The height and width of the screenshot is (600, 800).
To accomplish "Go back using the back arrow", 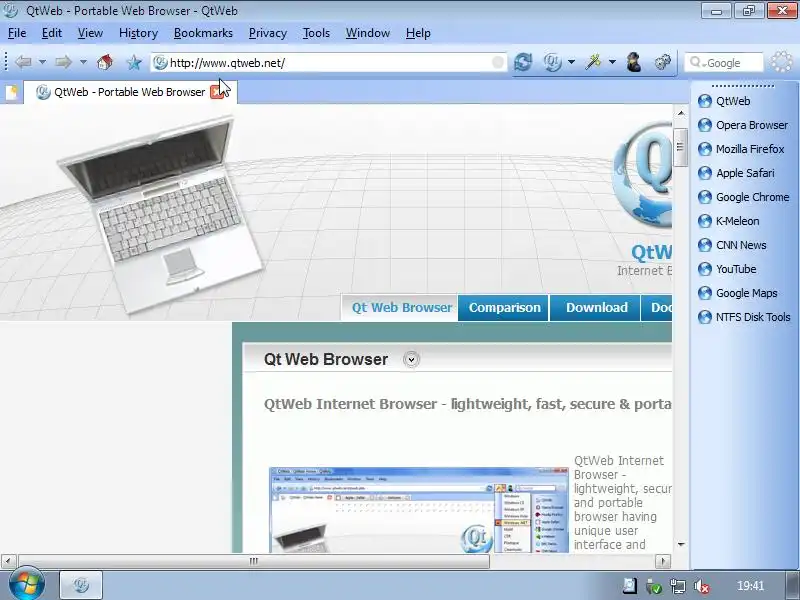I will tap(23, 62).
